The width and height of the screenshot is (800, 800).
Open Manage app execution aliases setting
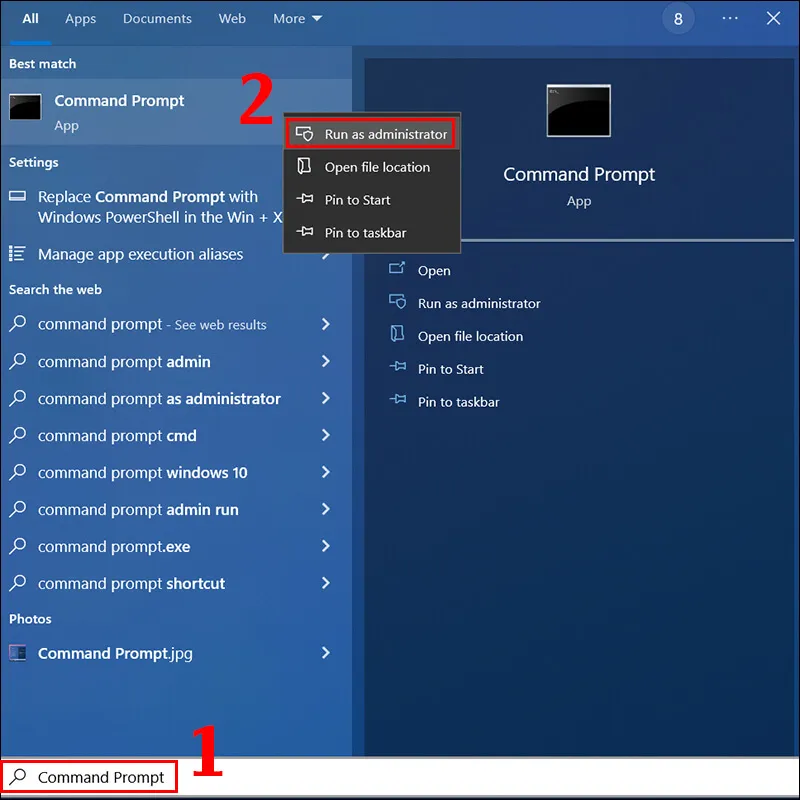coord(176,254)
